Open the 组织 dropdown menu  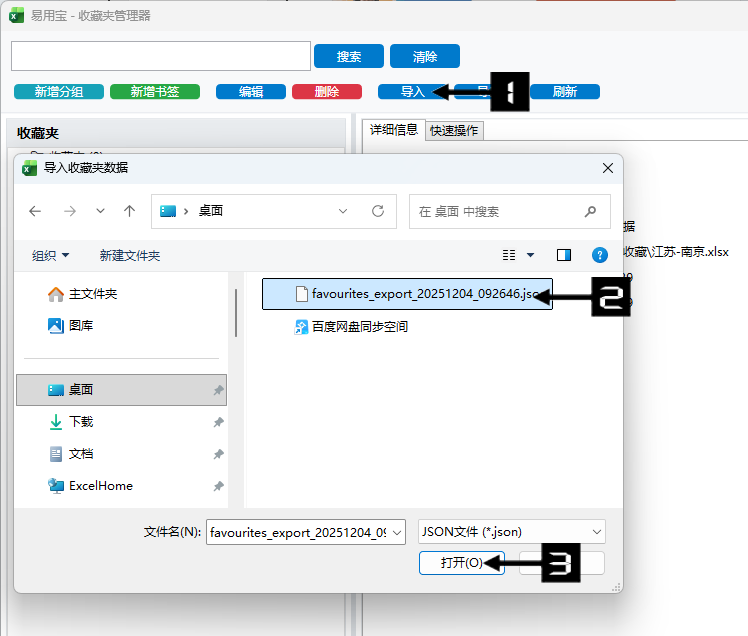[50, 255]
